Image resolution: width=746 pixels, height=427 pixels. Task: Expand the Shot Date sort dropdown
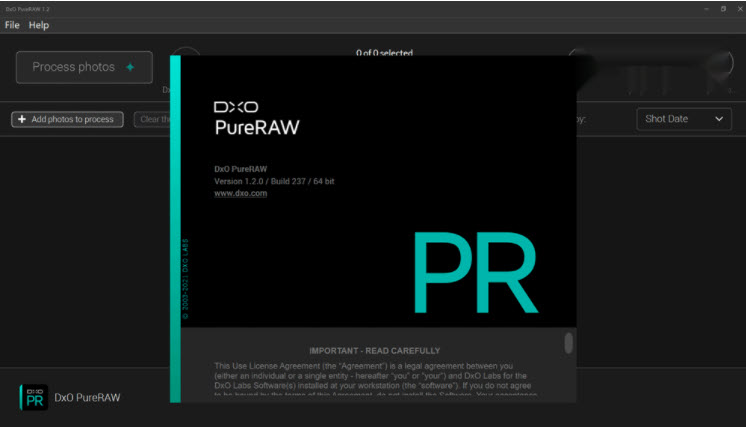coord(683,119)
